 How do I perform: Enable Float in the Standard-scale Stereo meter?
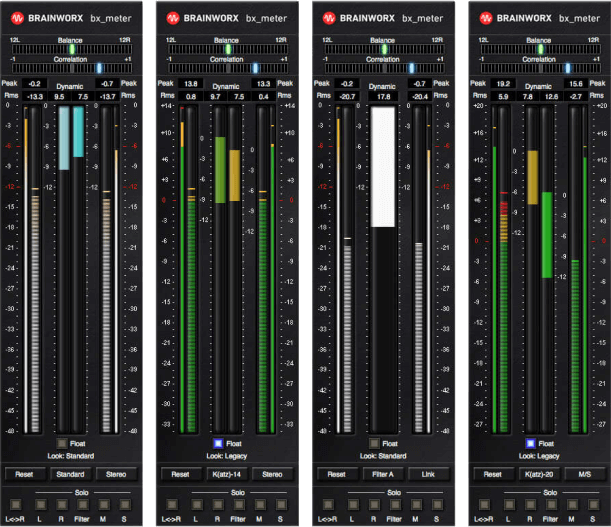(x=62, y=443)
